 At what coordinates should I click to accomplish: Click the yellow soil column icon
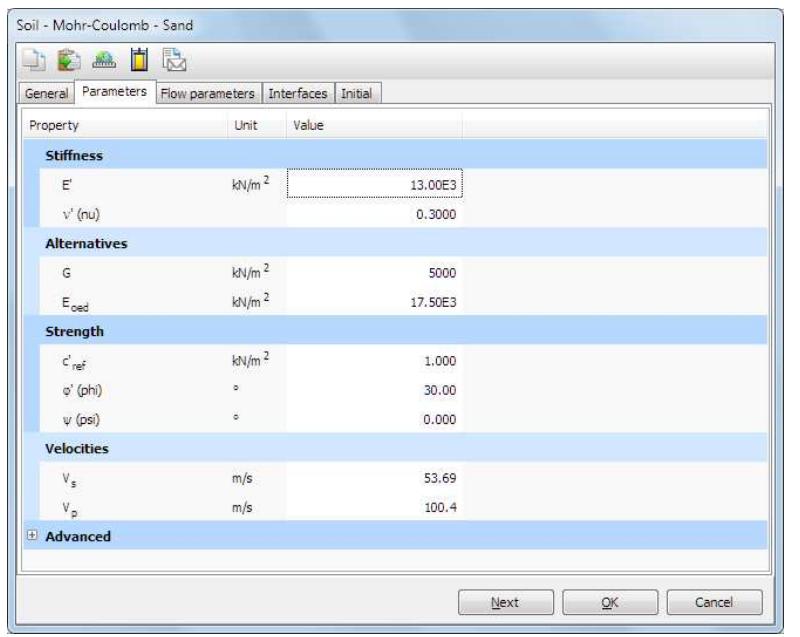(138, 60)
